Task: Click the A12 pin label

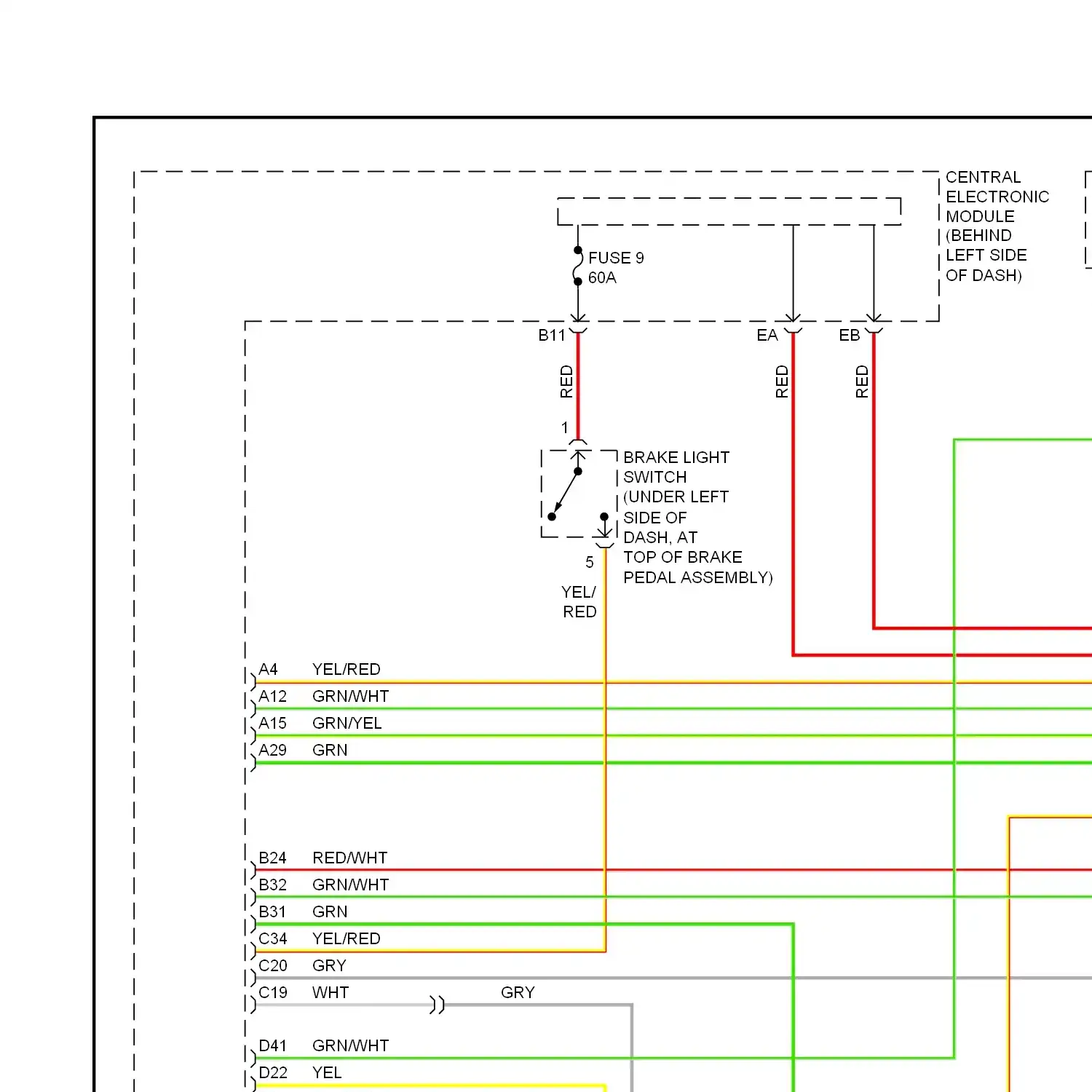Action: coord(273,696)
